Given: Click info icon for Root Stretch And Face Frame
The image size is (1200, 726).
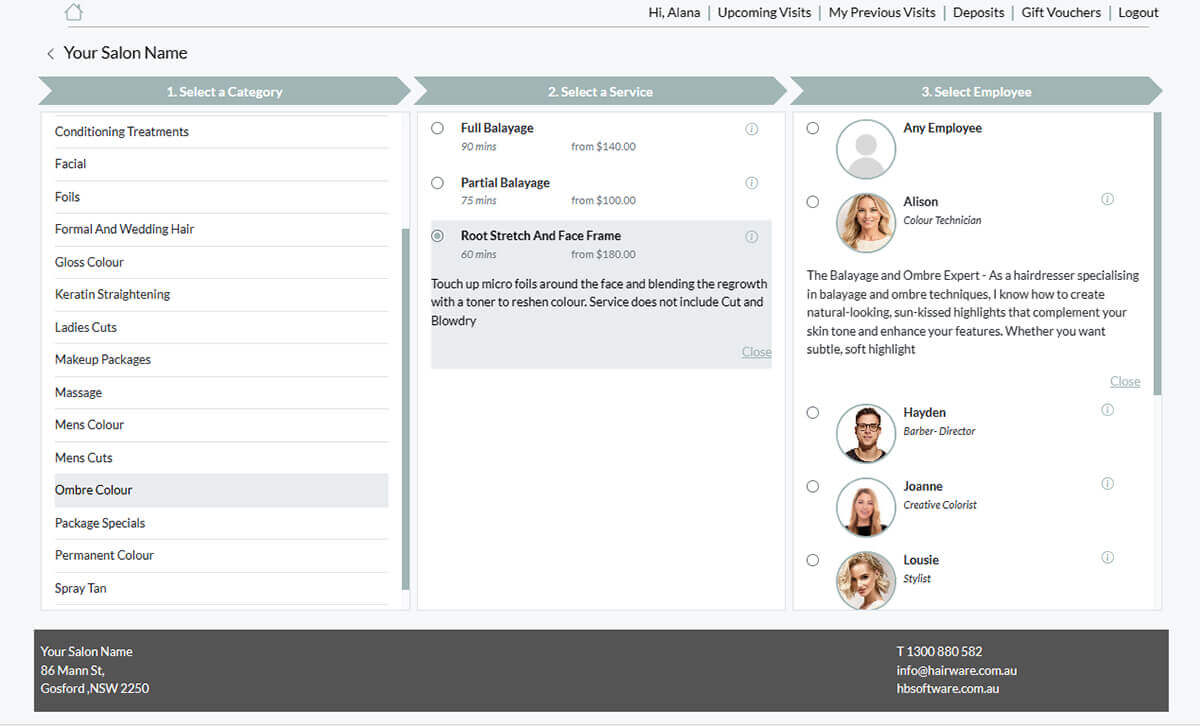Looking at the screenshot, I should (752, 237).
